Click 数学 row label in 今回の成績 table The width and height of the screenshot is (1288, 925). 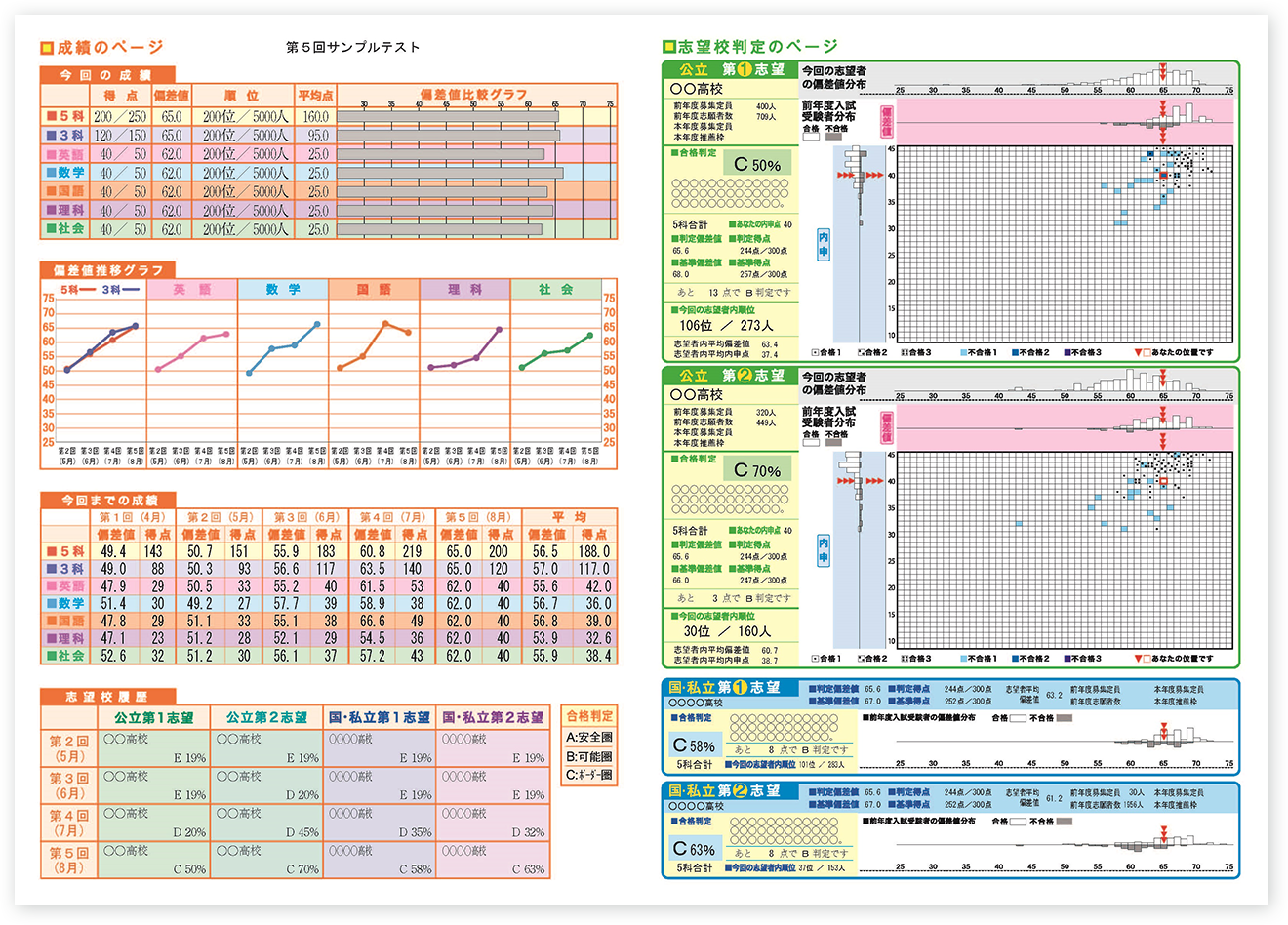(x=64, y=173)
